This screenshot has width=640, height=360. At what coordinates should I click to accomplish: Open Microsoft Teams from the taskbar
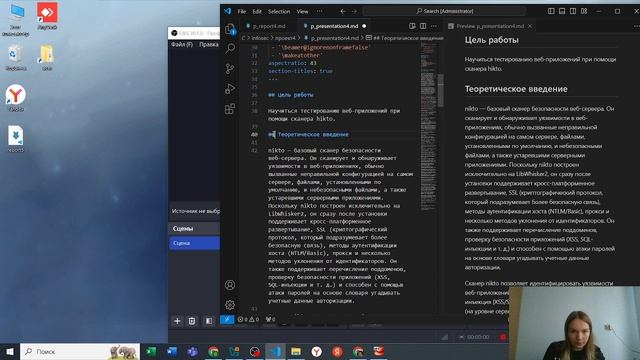(193, 351)
